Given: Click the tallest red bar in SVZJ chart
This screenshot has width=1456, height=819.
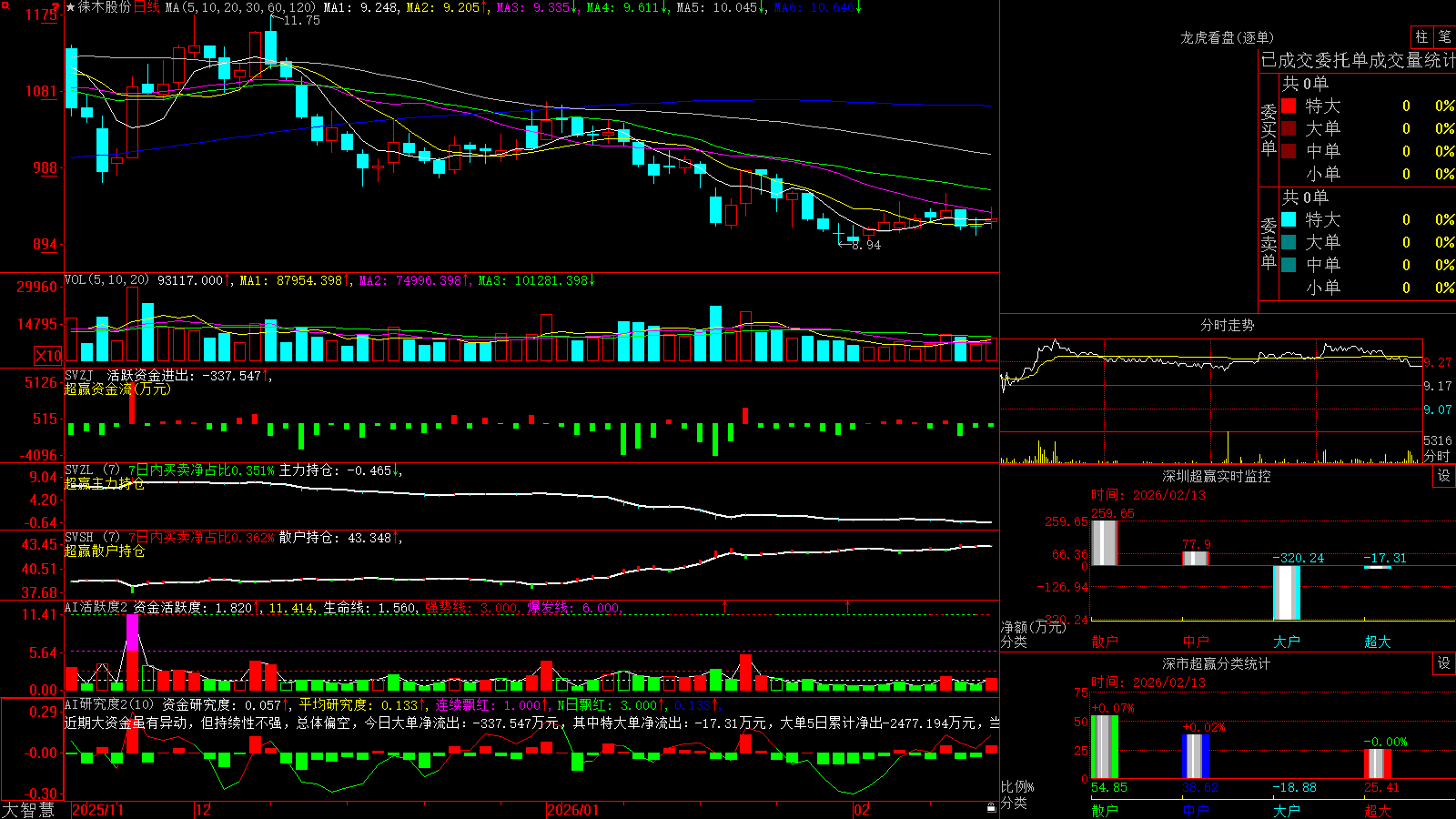Looking at the screenshot, I should click(132, 403).
